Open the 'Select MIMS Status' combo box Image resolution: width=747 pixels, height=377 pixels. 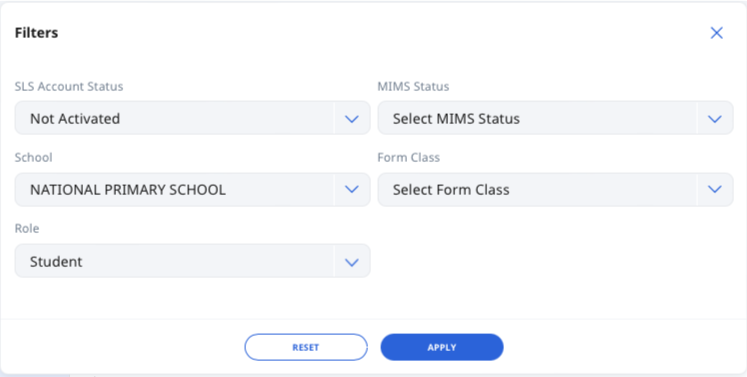(x=555, y=118)
